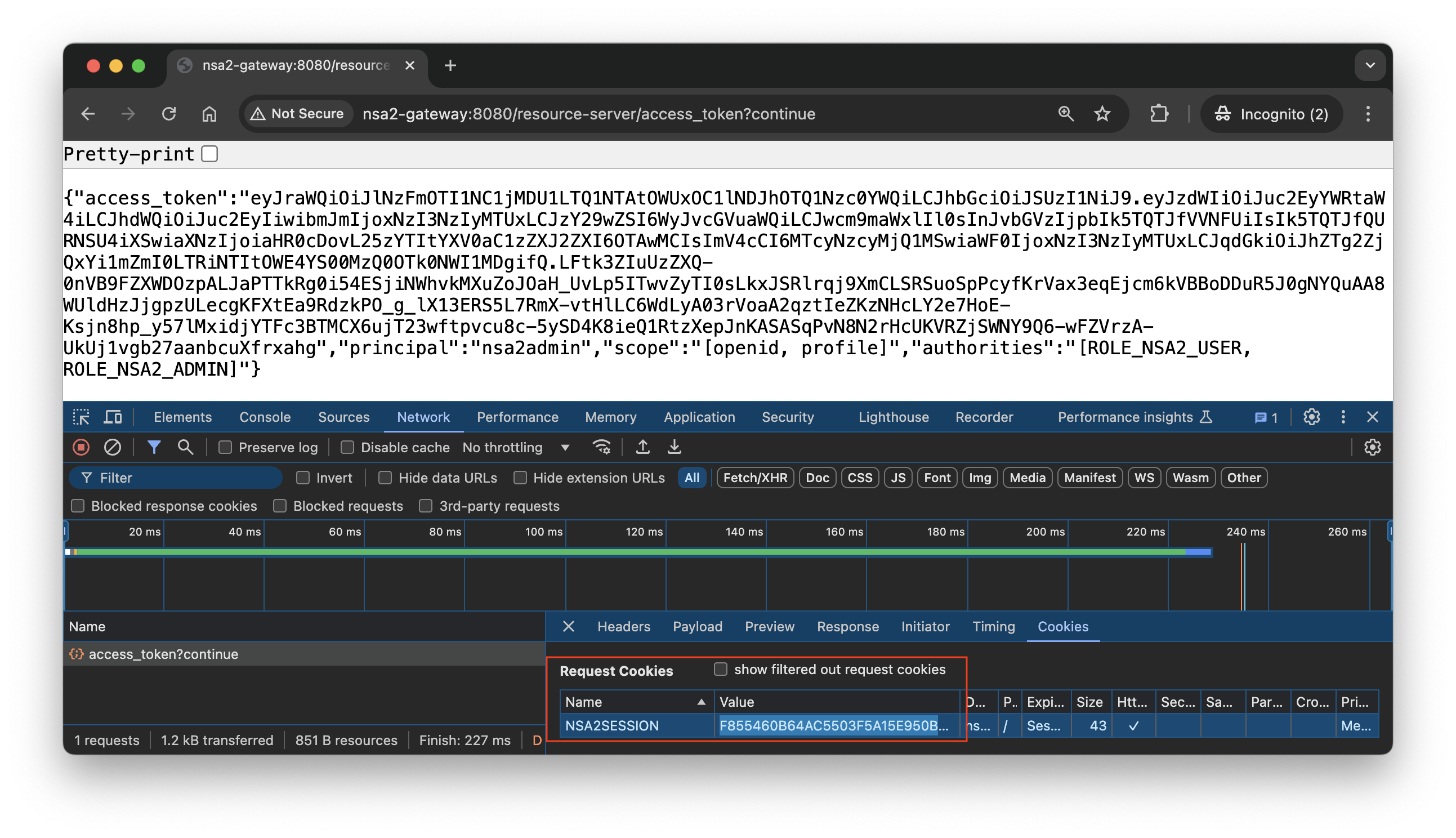Filter requests by WS type
The height and width of the screenshot is (838, 1456).
coord(1144,478)
